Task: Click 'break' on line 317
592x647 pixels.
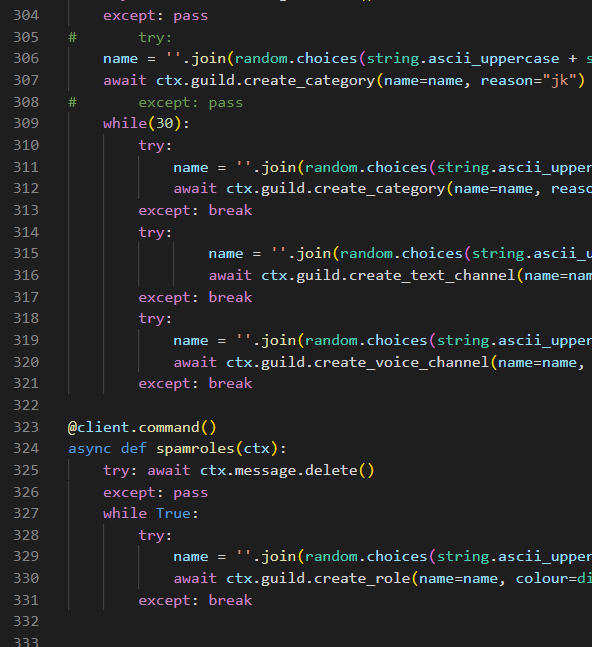Action: tap(230, 297)
